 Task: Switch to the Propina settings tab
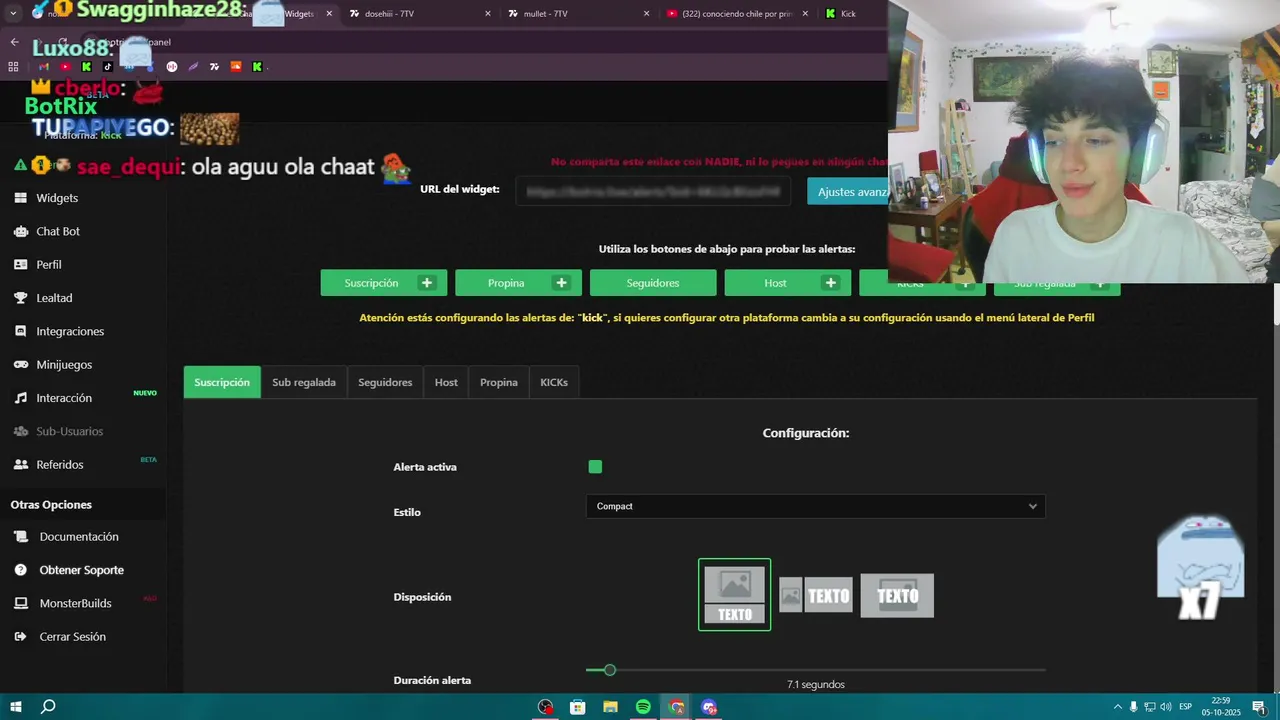pyautogui.click(x=498, y=382)
